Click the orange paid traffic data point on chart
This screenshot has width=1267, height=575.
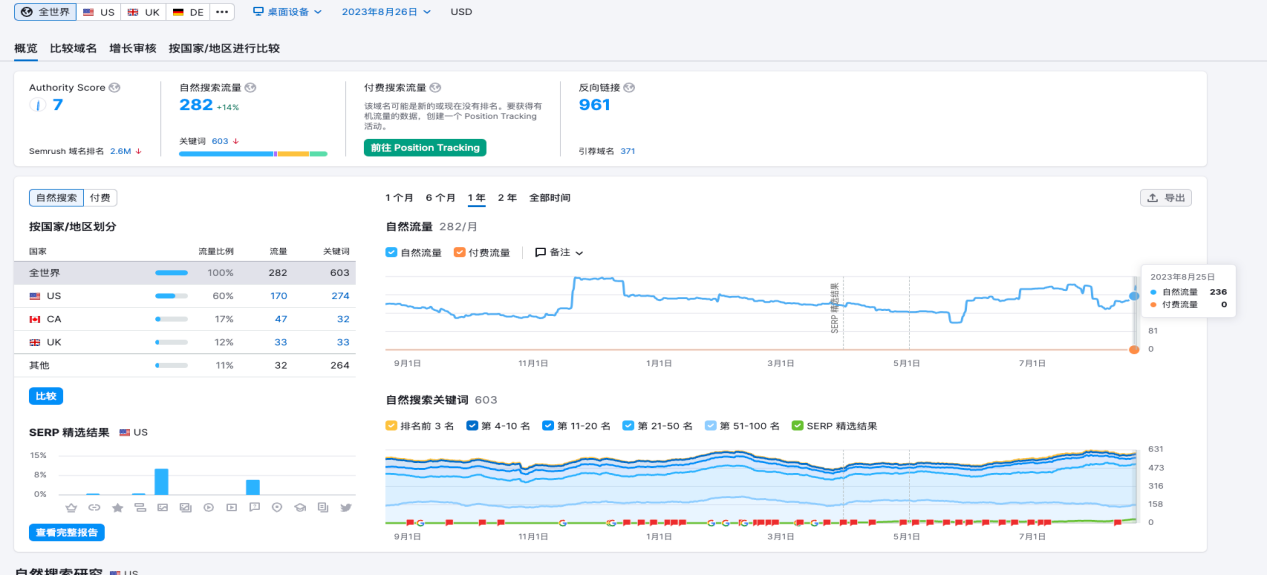pyautogui.click(x=1134, y=349)
